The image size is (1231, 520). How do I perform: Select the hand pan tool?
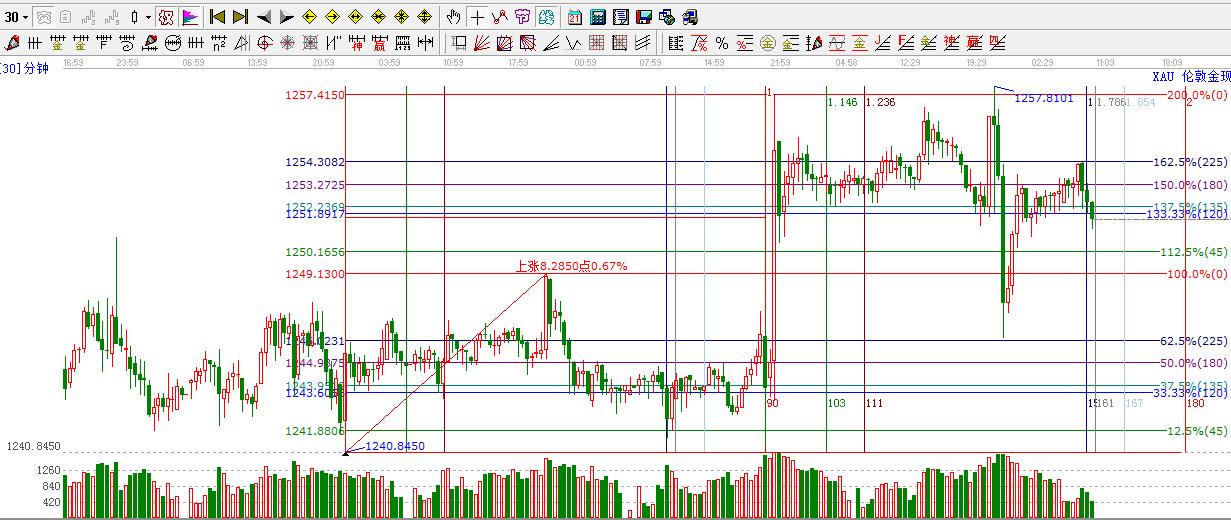coord(454,17)
